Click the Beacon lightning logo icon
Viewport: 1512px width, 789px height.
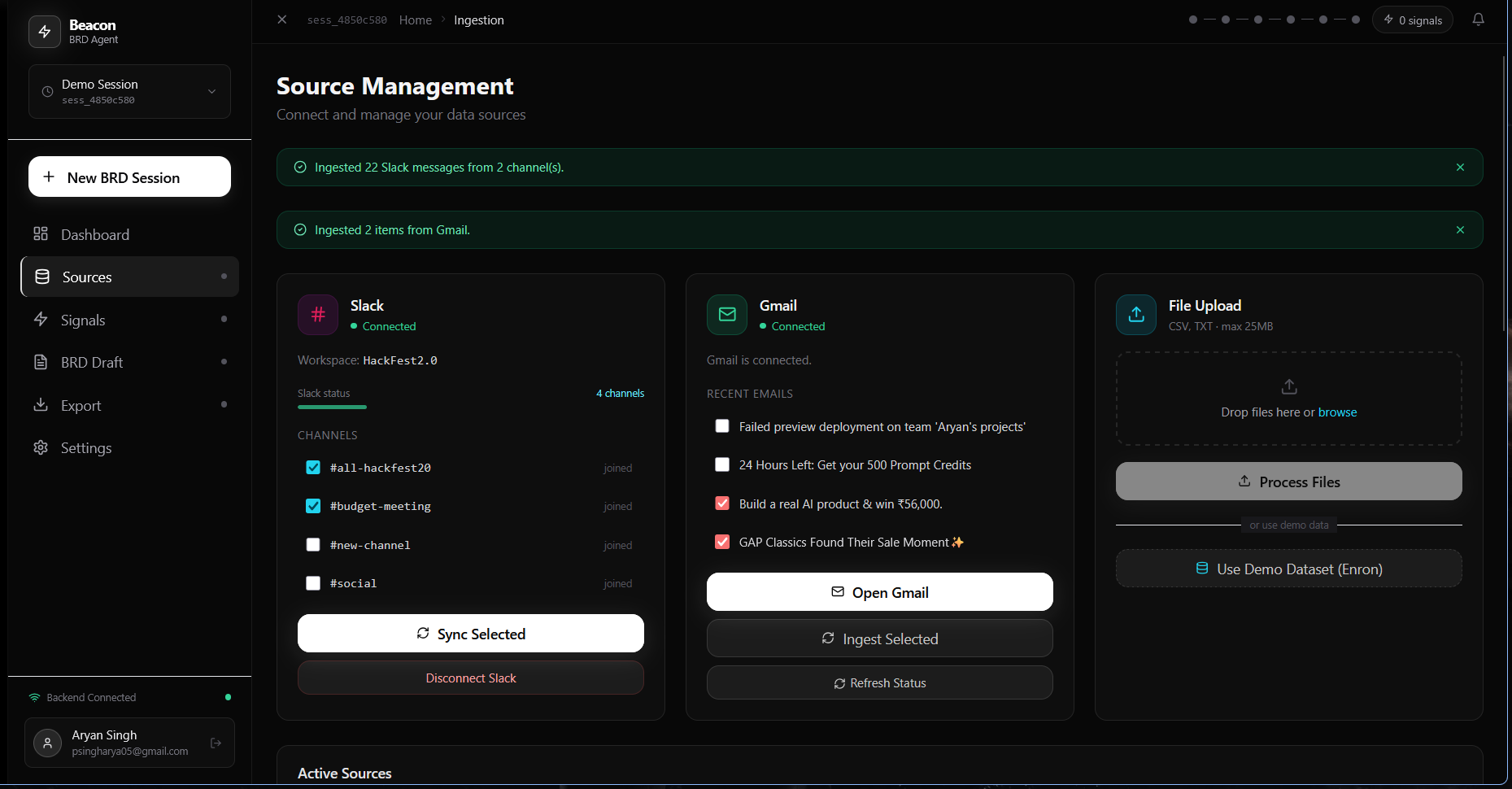pyautogui.click(x=45, y=32)
